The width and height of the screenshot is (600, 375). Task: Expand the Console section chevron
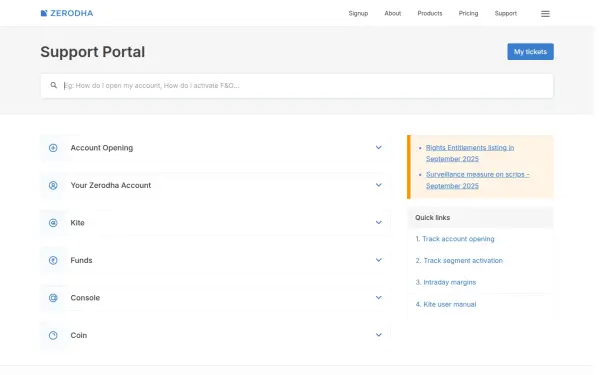(378, 298)
